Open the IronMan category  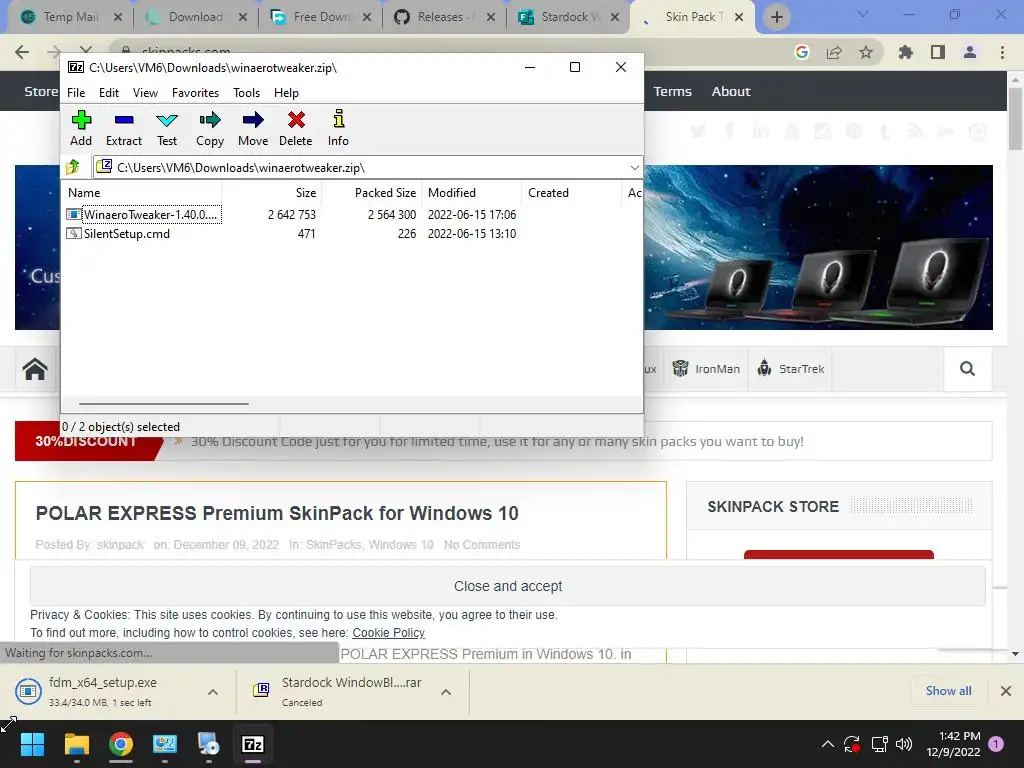706,369
